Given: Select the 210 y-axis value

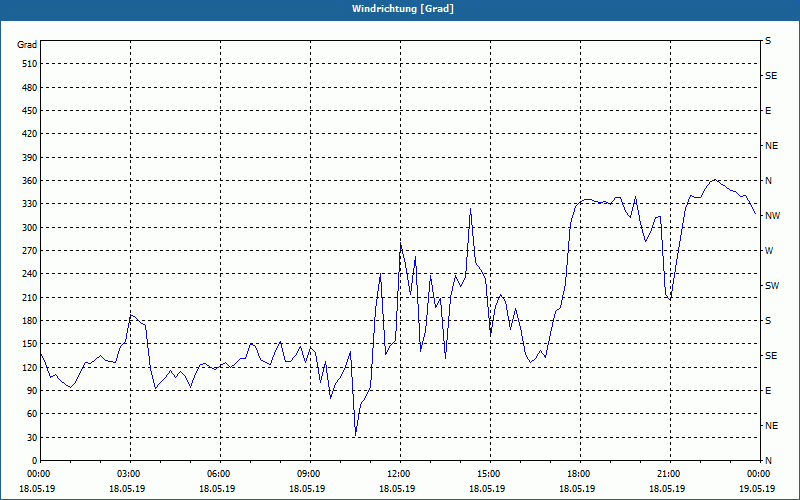Looking at the screenshot, I should click(30, 297).
